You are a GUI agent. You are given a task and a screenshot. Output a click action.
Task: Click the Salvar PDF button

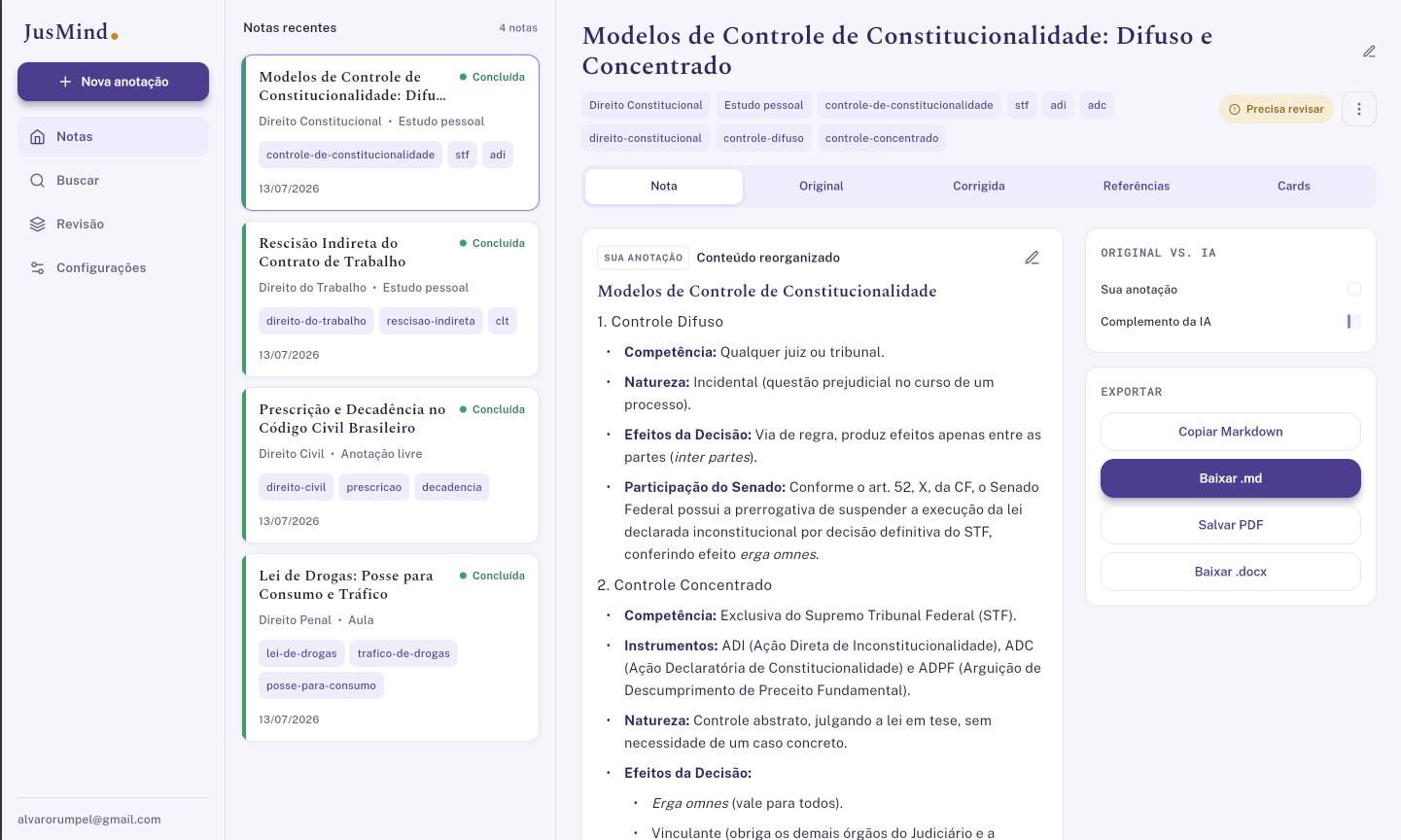[1231, 525]
